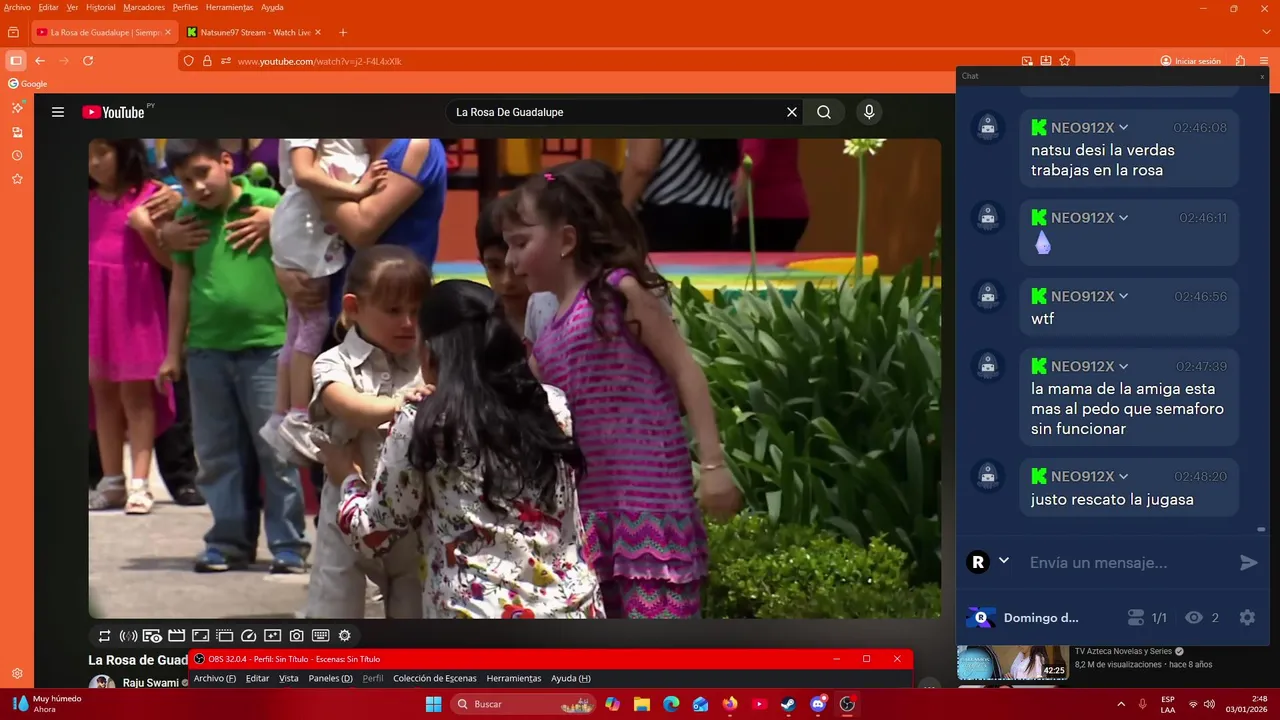This screenshot has height=720, width=1280.
Task: Open the extensions puzzle icon
Action: click(1240, 61)
